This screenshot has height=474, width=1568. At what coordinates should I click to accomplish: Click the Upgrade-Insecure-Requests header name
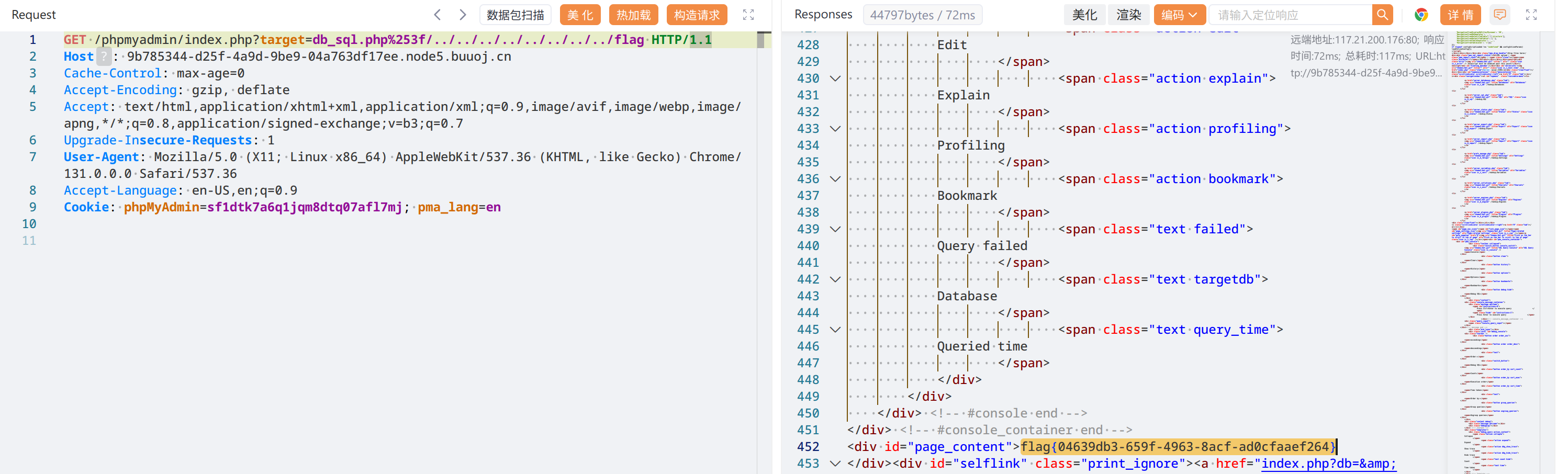click(158, 141)
